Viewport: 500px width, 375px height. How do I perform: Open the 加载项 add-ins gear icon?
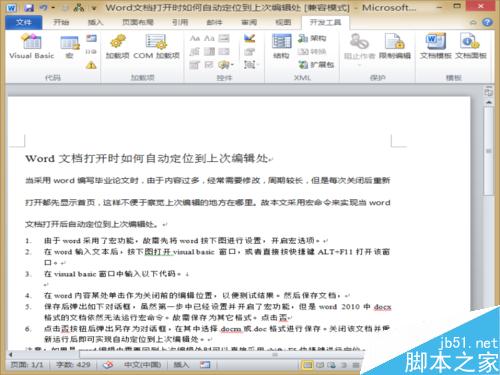pos(117,47)
